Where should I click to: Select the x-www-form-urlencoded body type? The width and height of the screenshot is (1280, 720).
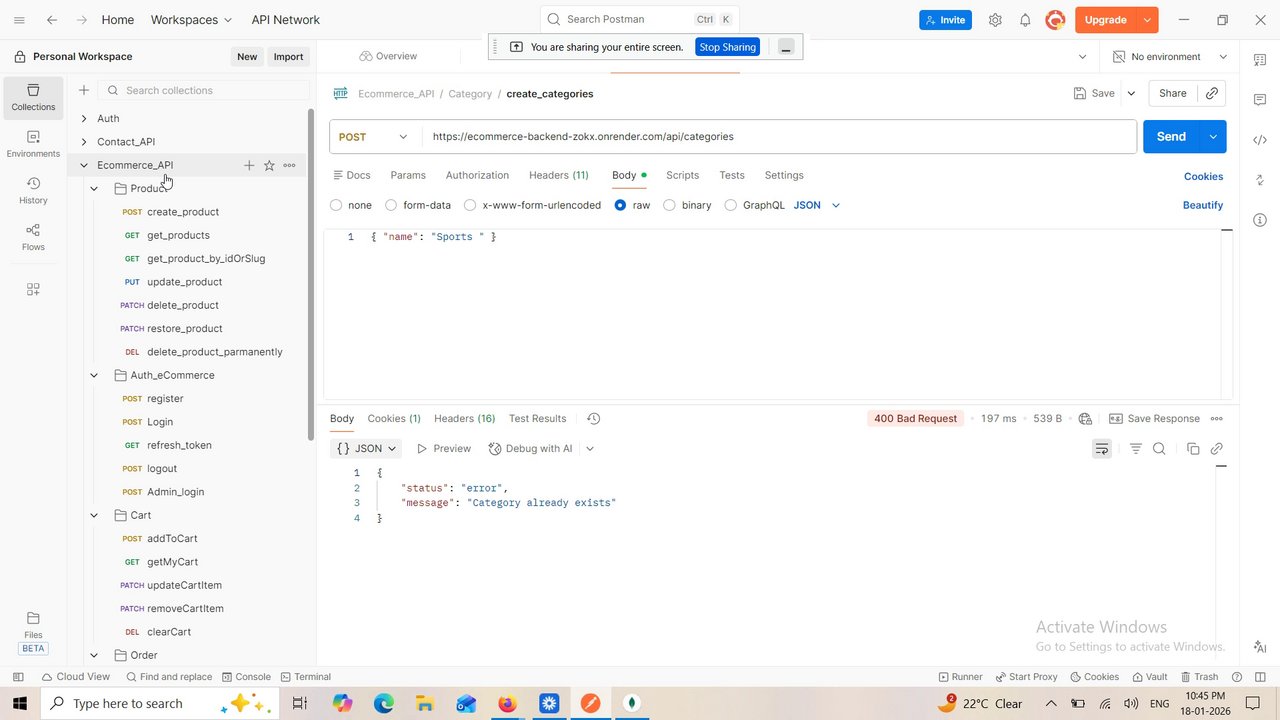click(470, 205)
